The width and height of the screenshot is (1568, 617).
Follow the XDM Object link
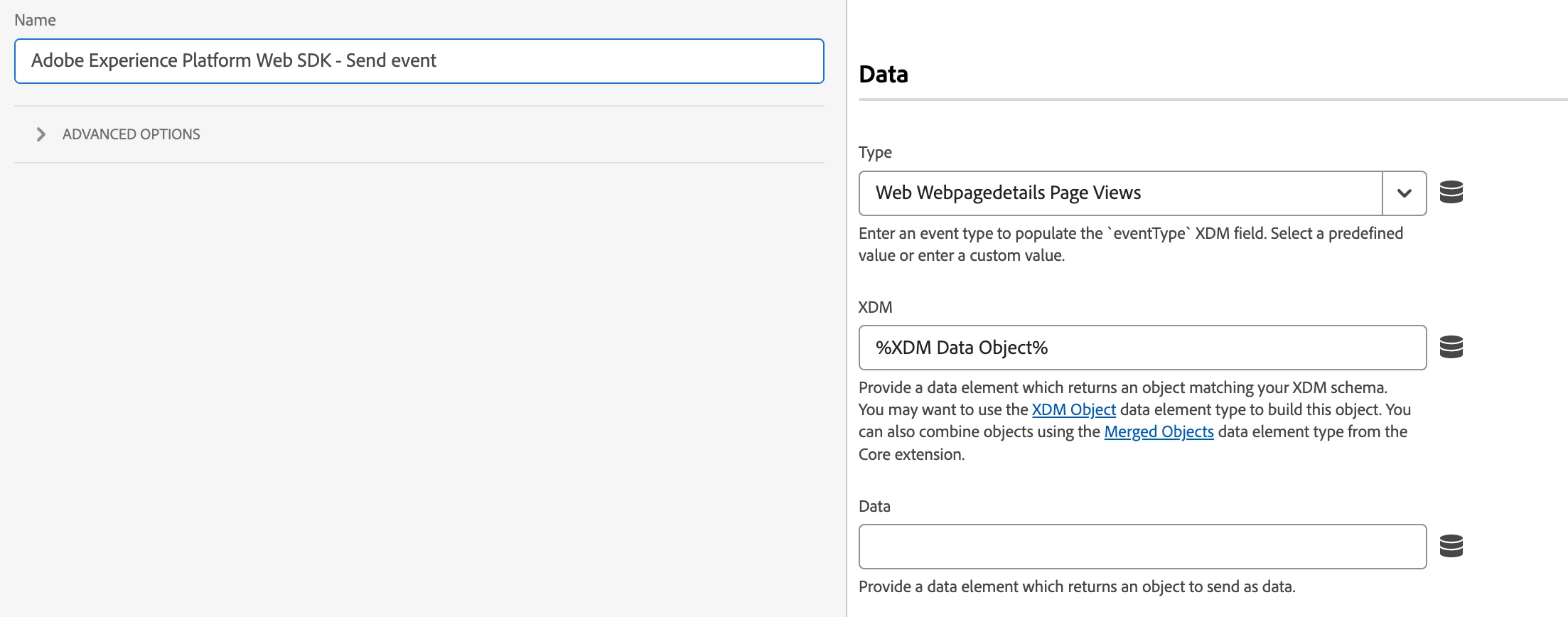(1073, 410)
